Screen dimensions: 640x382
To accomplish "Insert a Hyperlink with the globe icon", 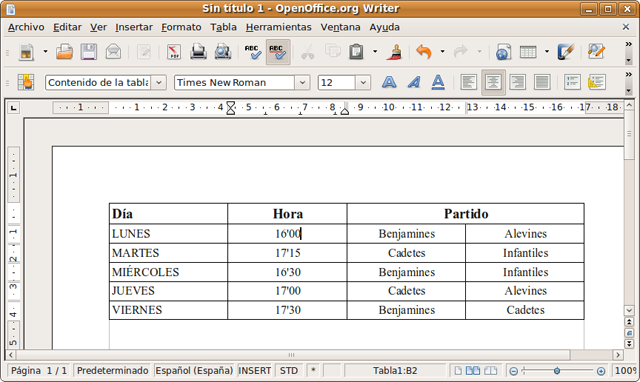I will (x=503, y=52).
